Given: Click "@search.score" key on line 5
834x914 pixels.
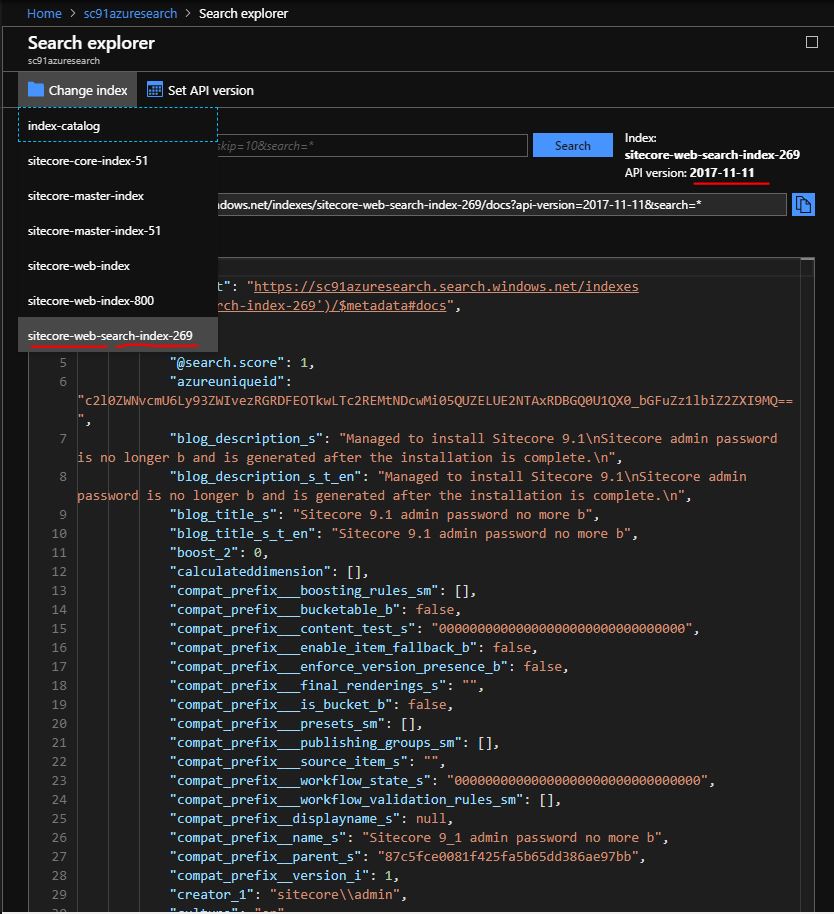Looking at the screenshot, I should 227,362.
